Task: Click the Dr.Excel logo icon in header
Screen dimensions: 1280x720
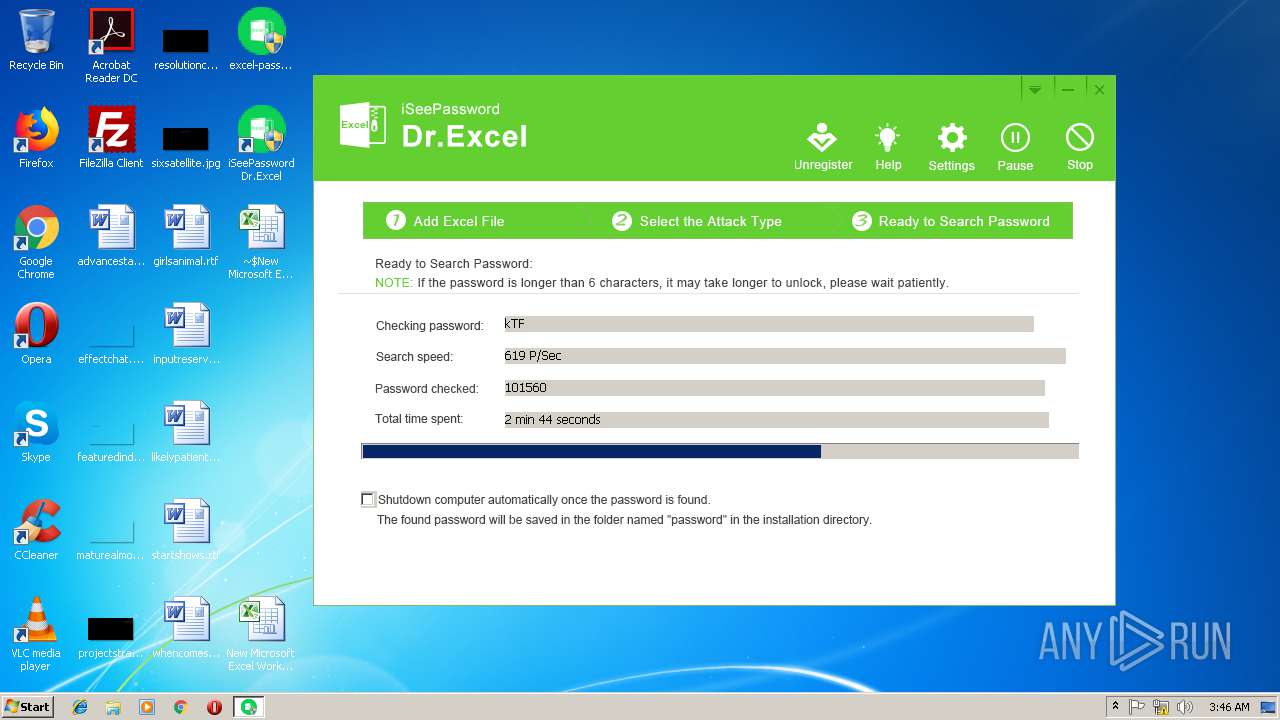Action: (362, 125)
